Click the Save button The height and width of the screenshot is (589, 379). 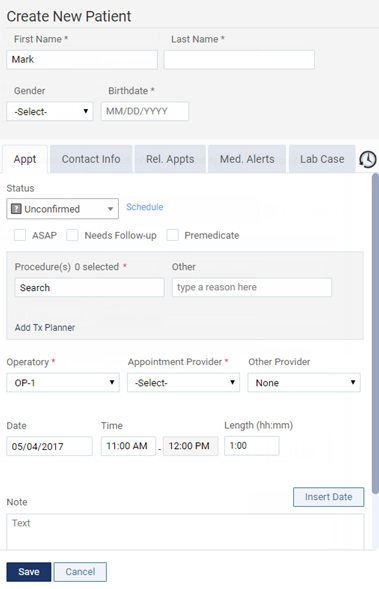[29, 572]
